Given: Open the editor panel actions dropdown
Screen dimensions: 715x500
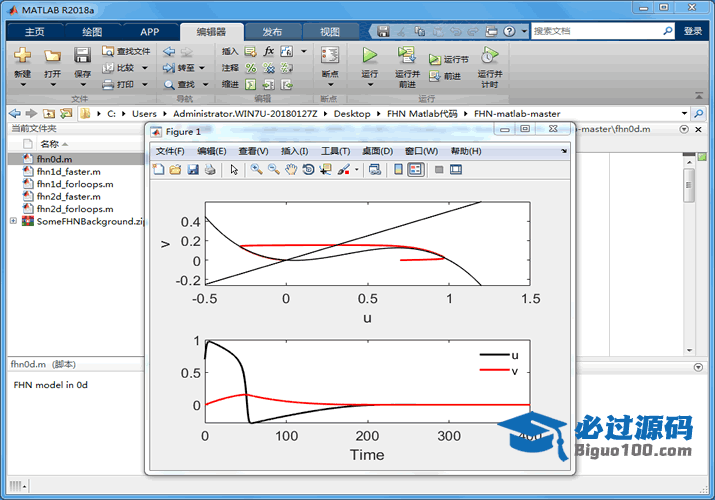Looking at the screenshot, I should 684,129.
